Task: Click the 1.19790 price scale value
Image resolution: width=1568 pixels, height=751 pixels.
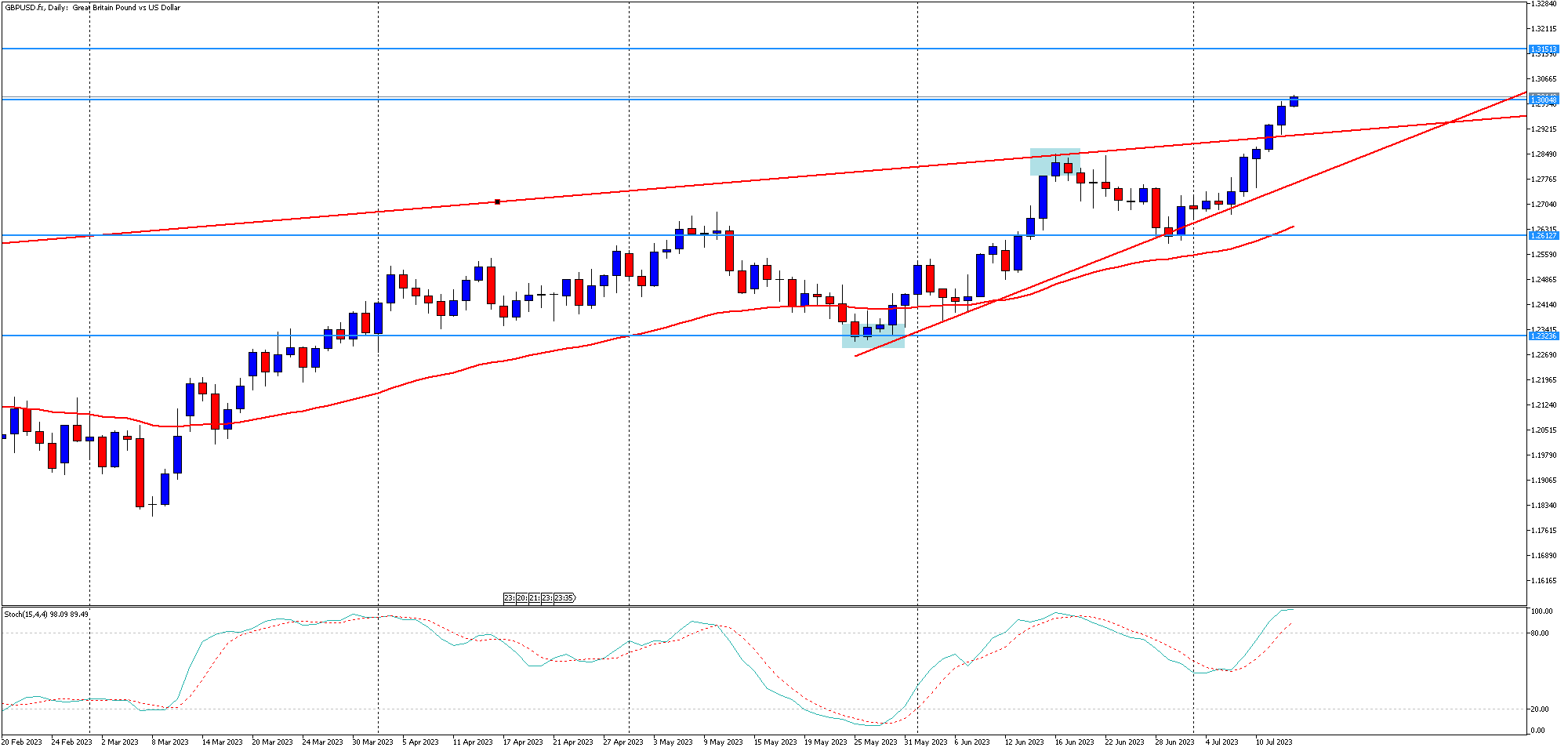Action: point(1544,455)
